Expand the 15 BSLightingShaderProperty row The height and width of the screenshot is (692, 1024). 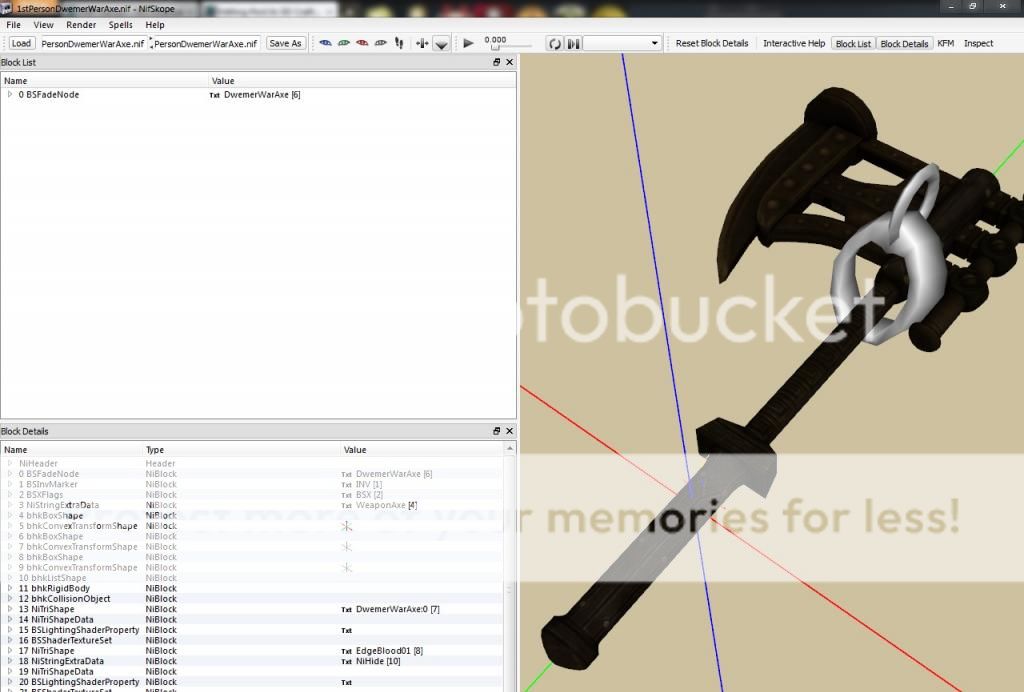click(x=10, y=630)
